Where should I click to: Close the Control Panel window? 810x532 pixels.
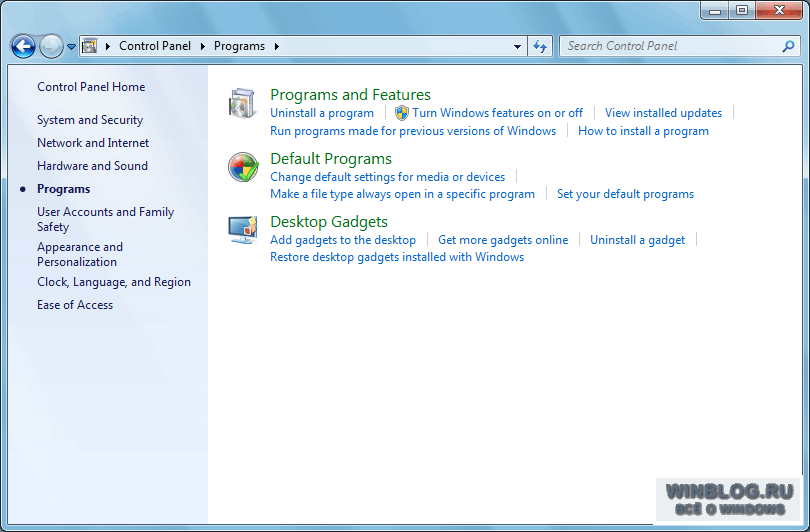pos(779,10)
